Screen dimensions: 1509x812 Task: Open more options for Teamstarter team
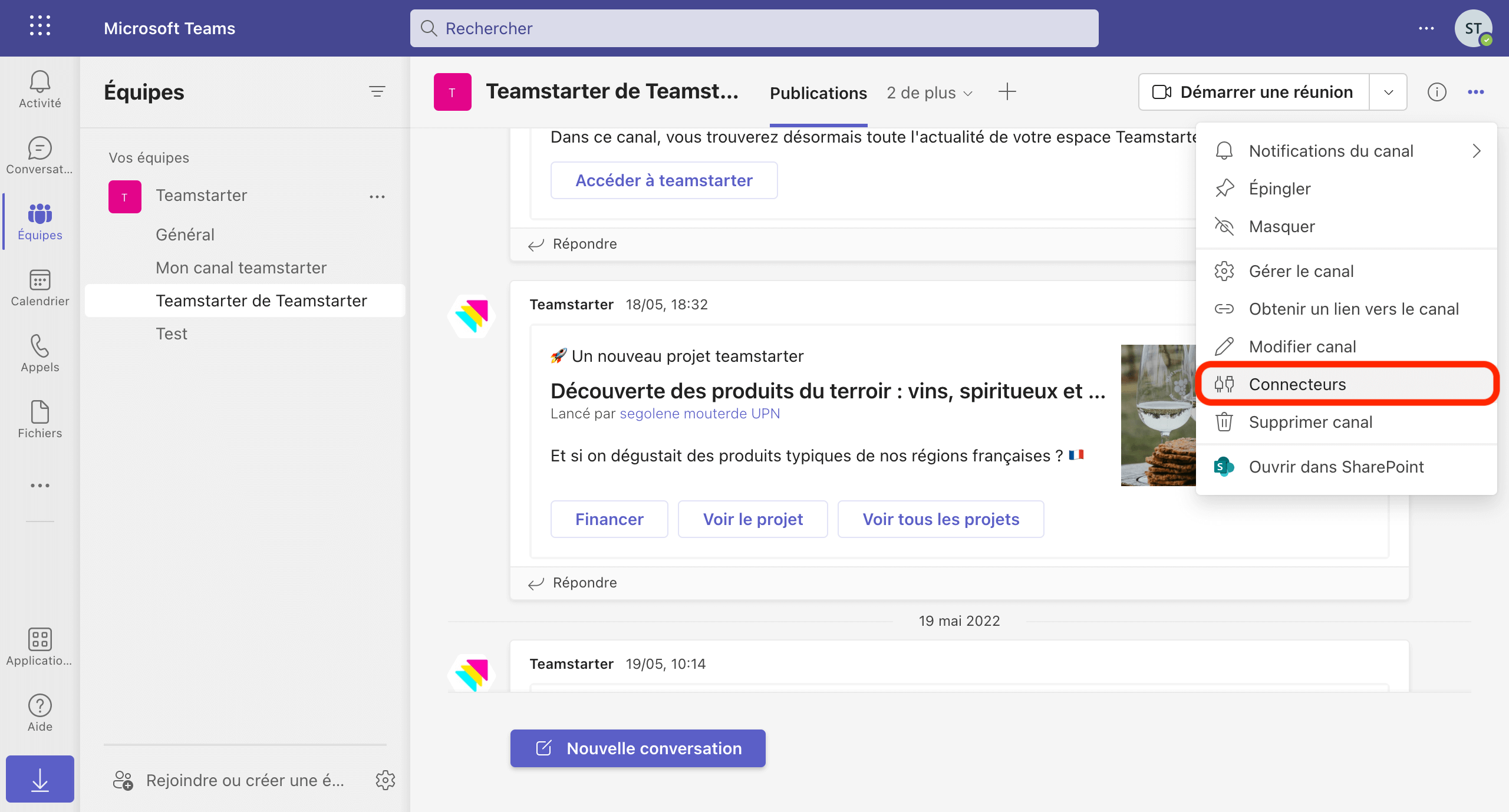pos(377,197)
